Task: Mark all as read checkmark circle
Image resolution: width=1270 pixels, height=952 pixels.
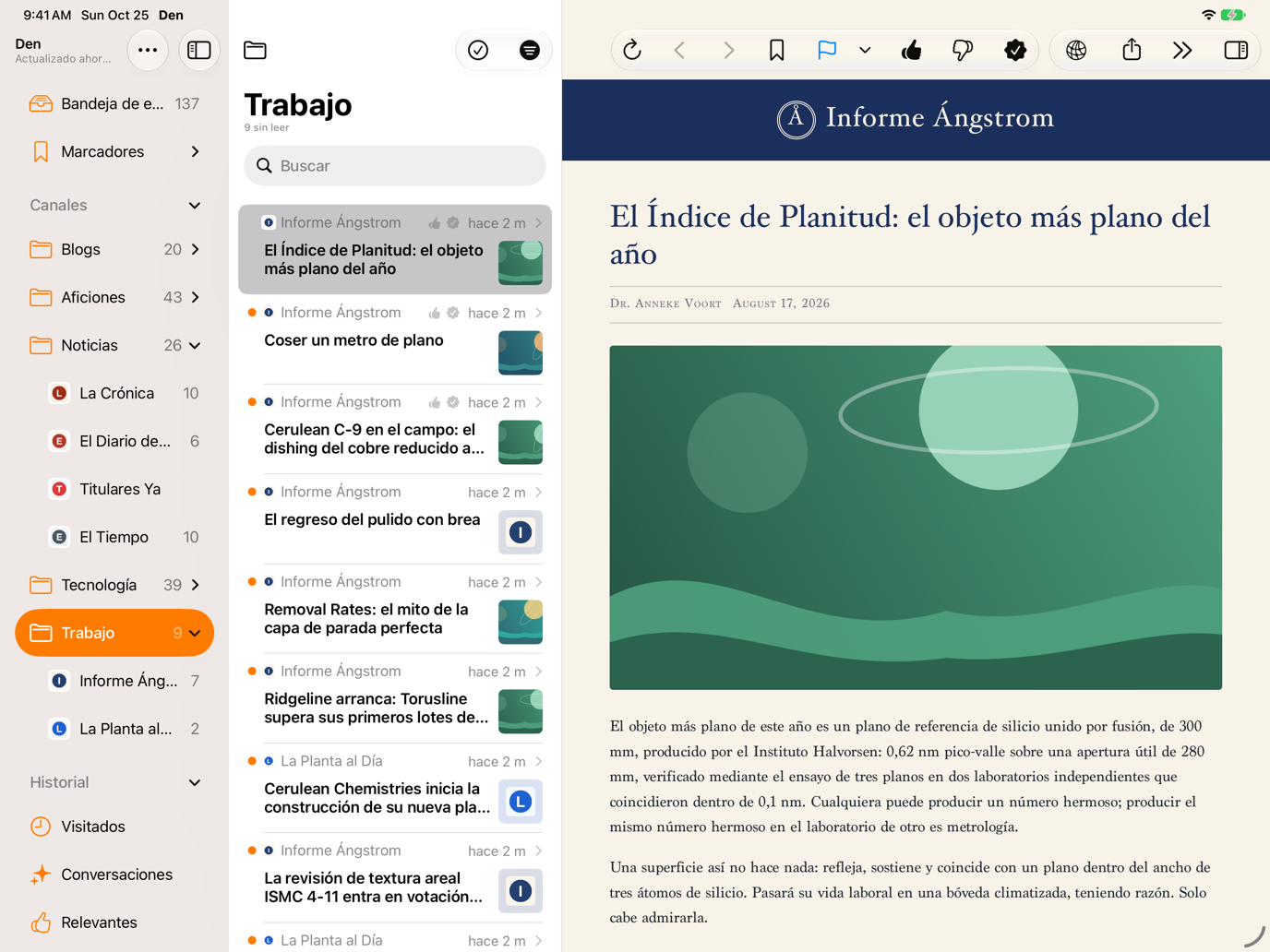Action: 478,50
